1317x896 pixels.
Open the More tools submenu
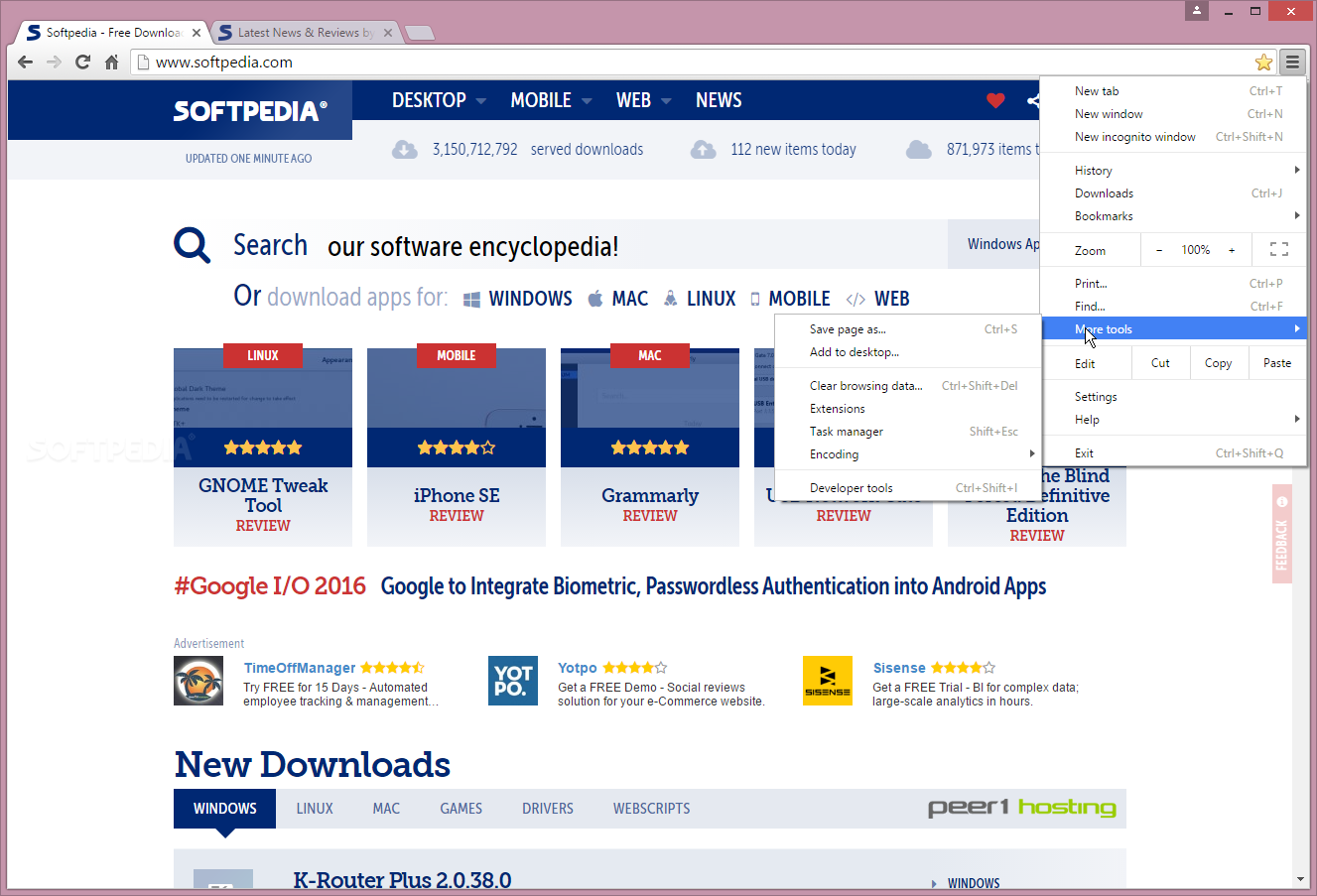point(1173,329)
